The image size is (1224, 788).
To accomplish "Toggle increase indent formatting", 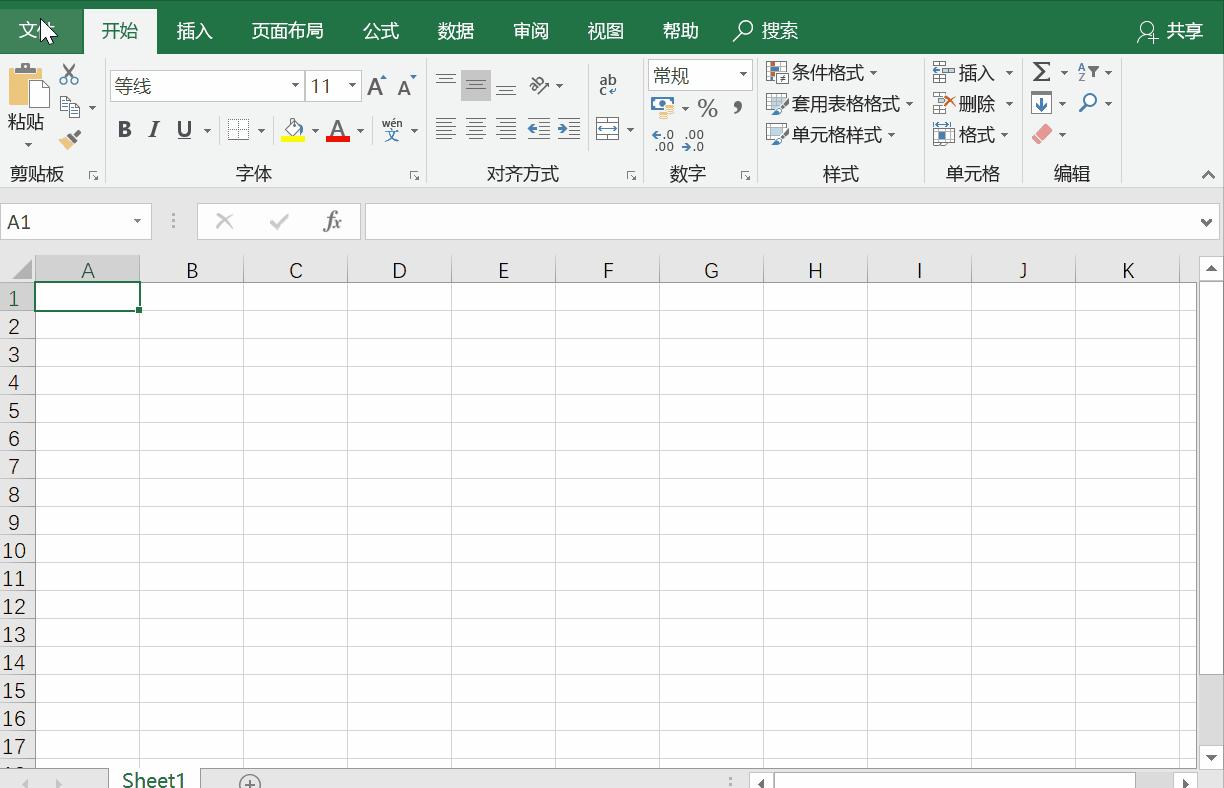I will coord(567,128).
